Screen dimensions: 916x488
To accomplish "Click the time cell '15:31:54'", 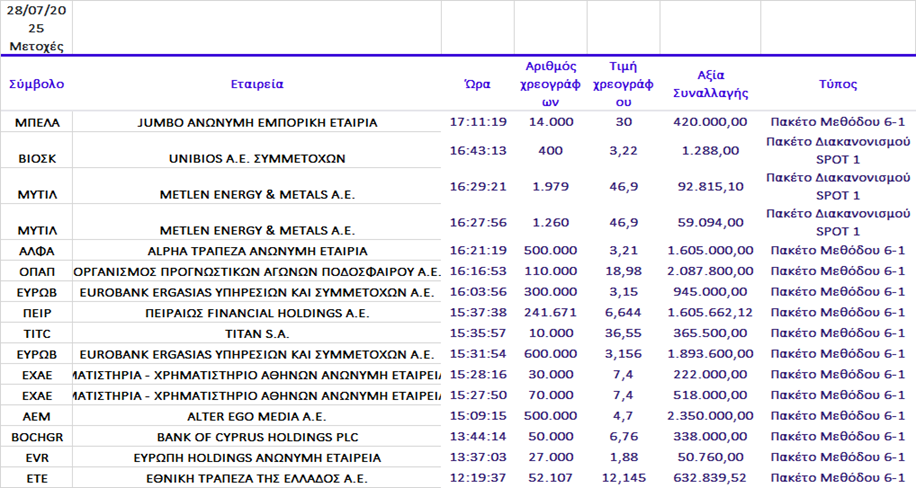I will tap(478, 354).
